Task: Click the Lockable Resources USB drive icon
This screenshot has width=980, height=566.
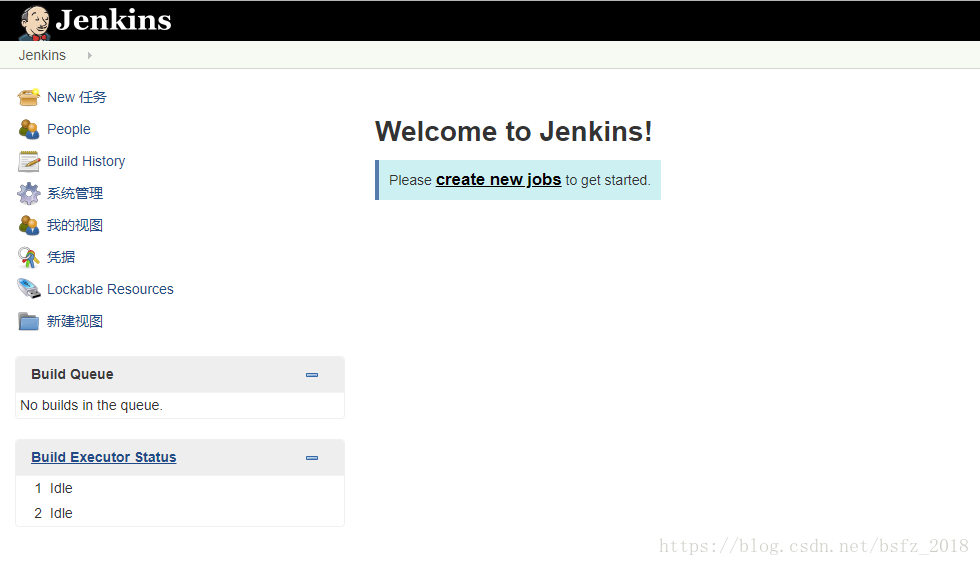Action: coord(29,289)
